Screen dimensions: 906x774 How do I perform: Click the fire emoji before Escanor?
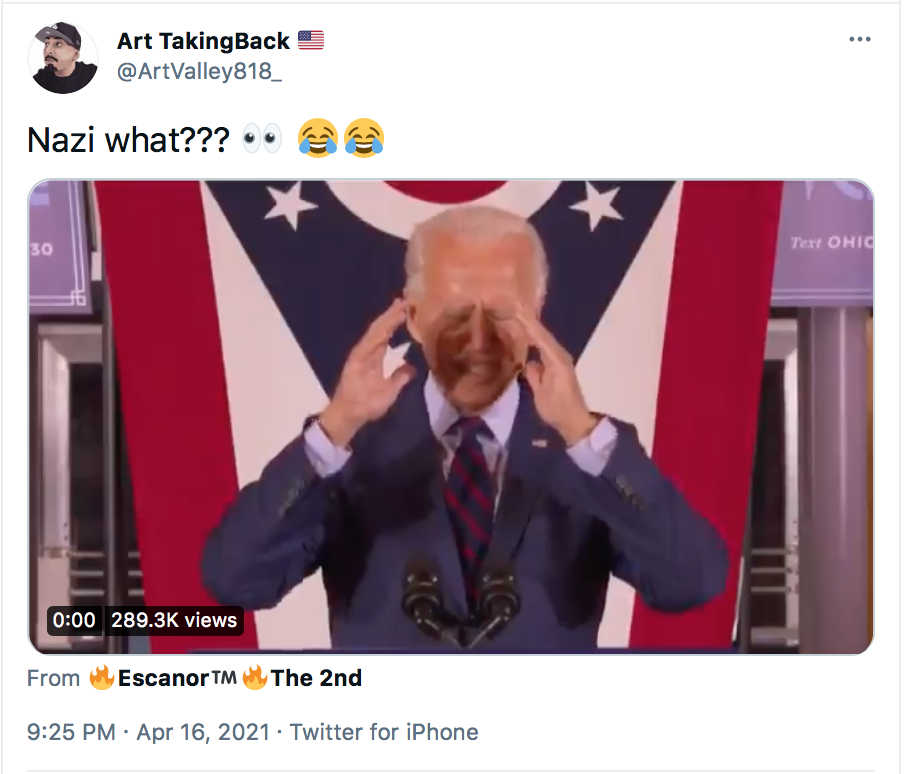[102, 678]
